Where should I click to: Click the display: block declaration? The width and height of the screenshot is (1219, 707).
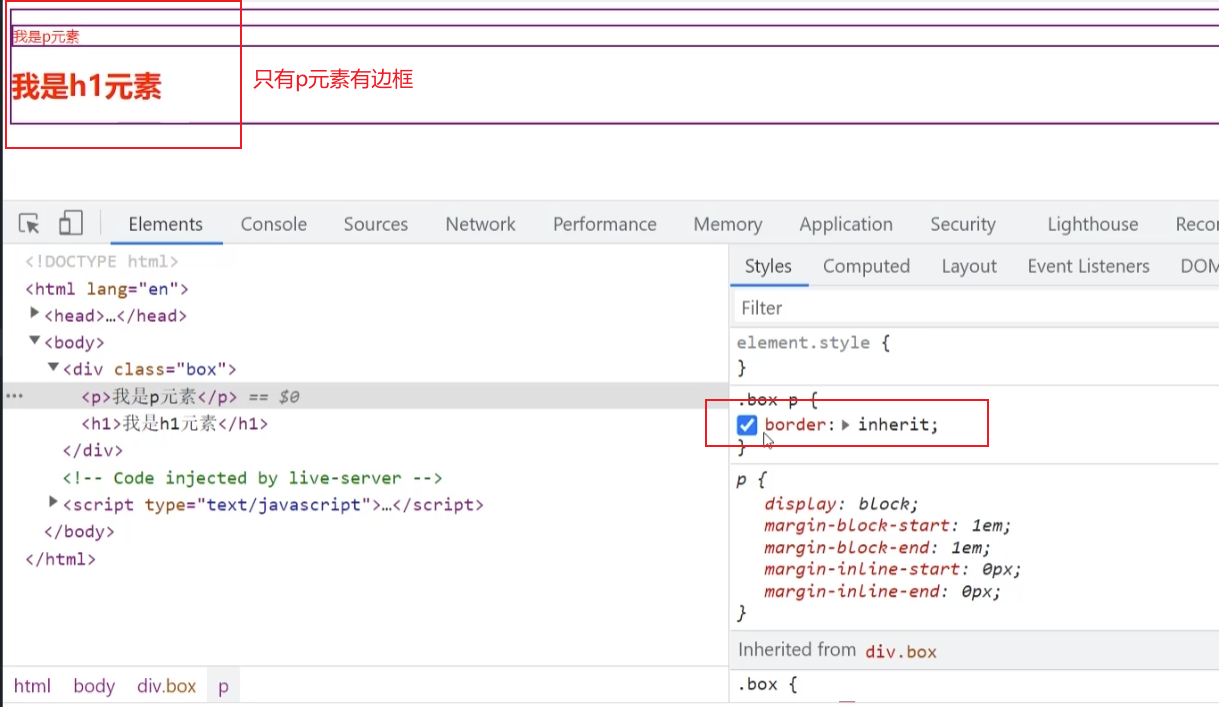point(841,503)
